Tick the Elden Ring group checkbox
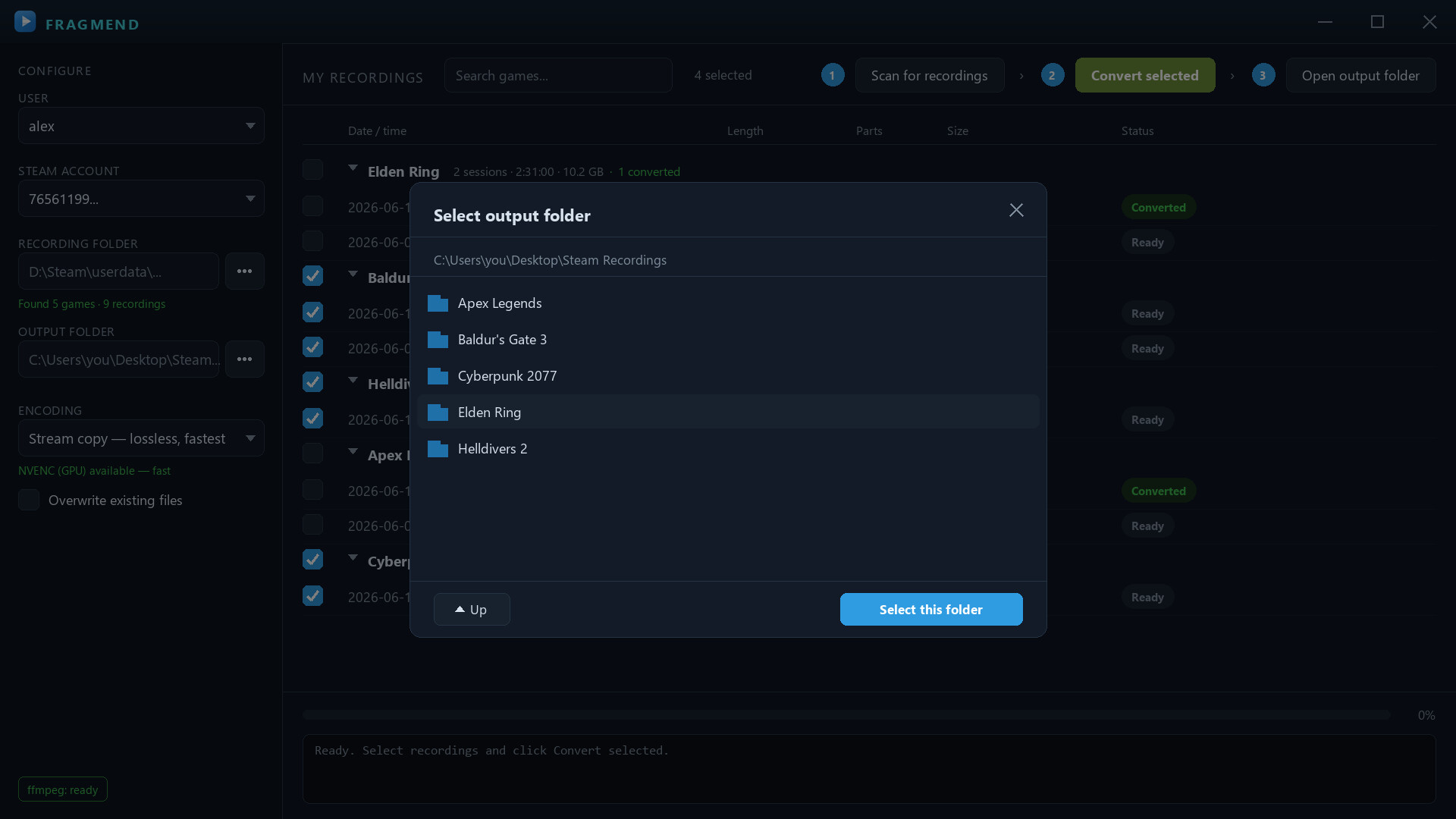This screenshot has width=1456, height=819. [312, 170]
